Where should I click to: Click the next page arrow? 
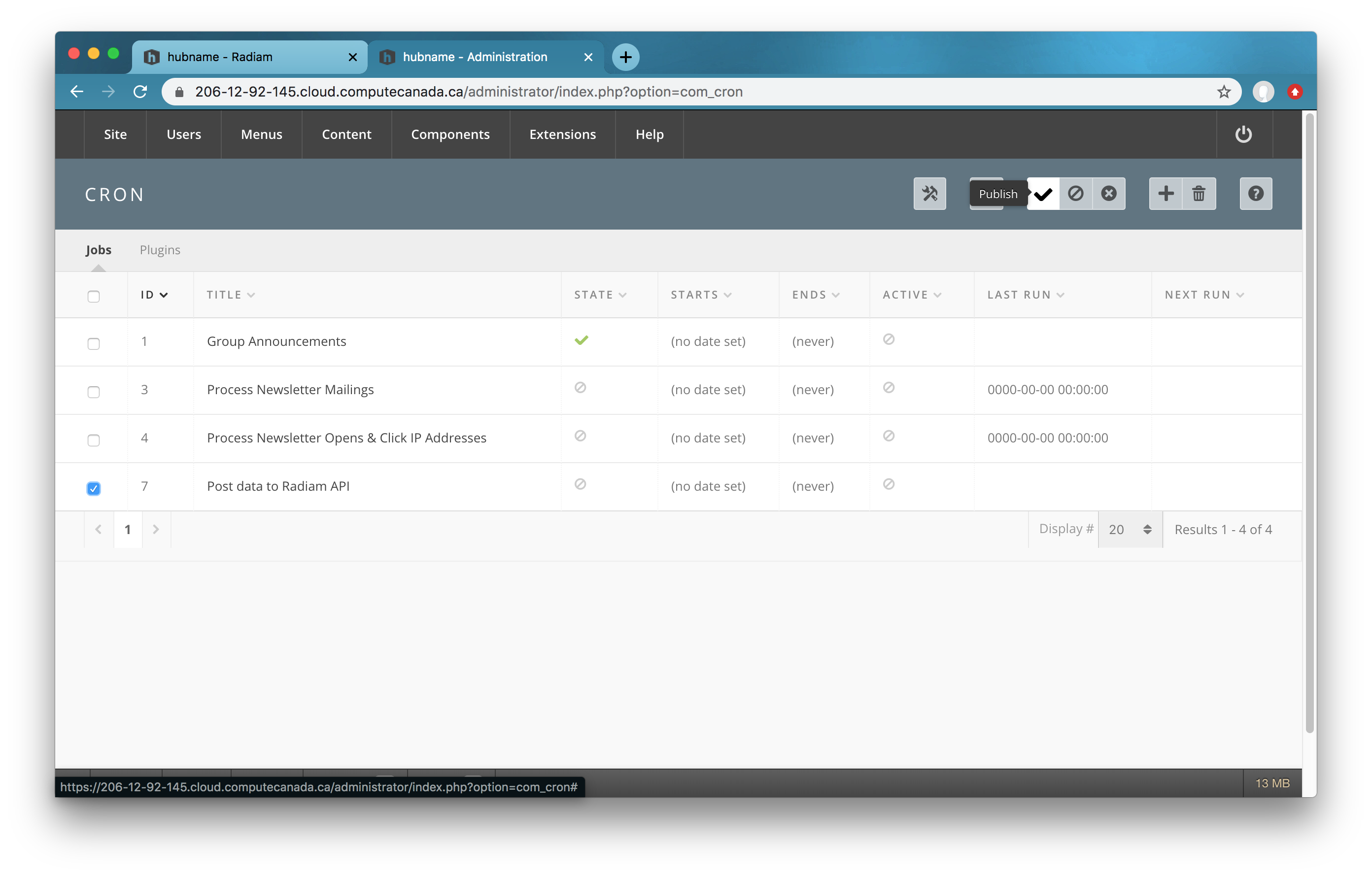(156, 530)
